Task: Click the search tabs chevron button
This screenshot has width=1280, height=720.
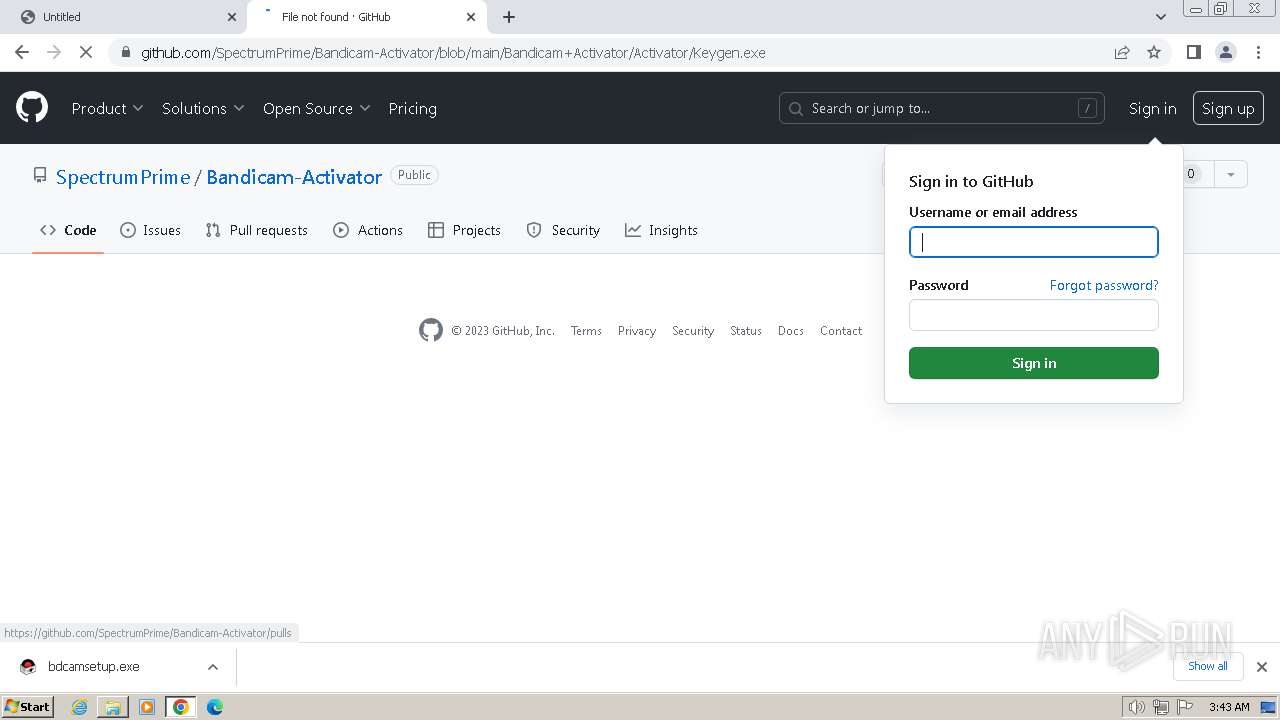Action: (x=1161, y=17)
